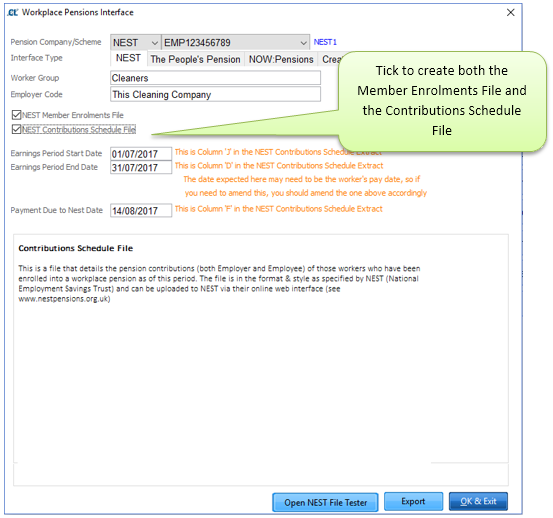Click the app logo in the title bar
This screenshot has height=518, width=553.
[x=13, y=12]
